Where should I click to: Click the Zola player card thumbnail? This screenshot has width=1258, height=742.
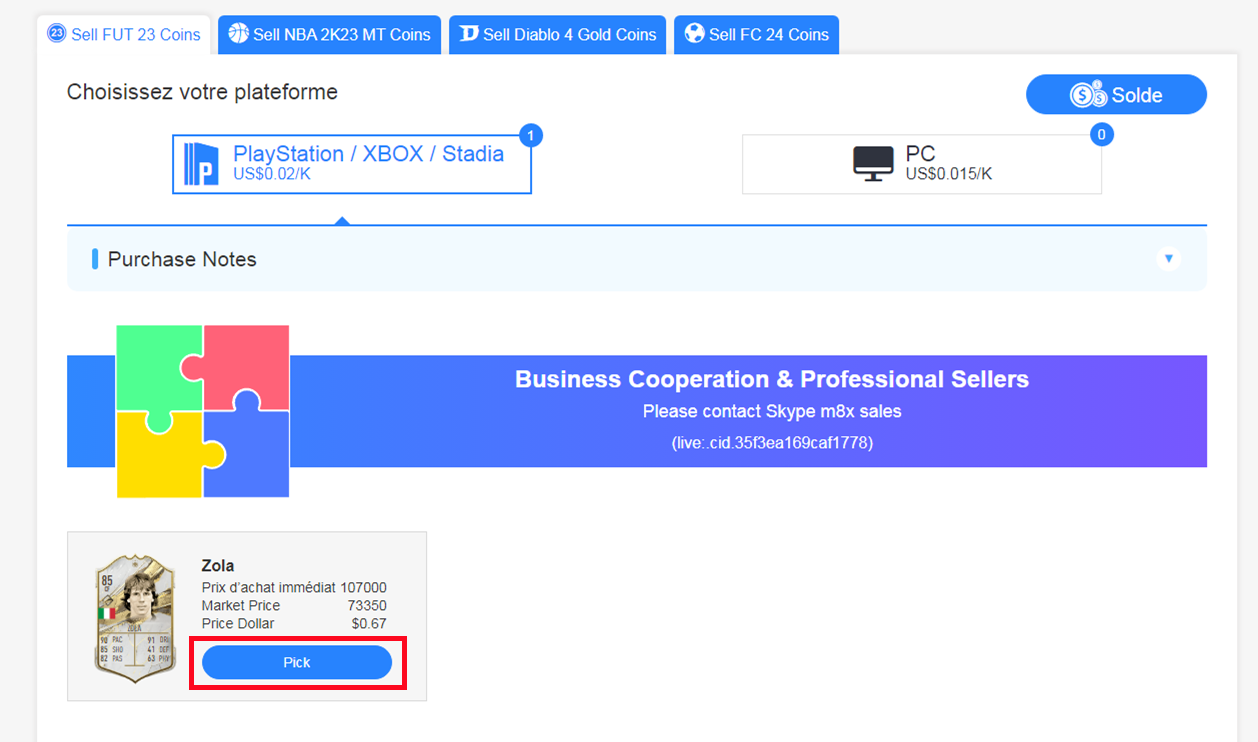coord(136,619)
